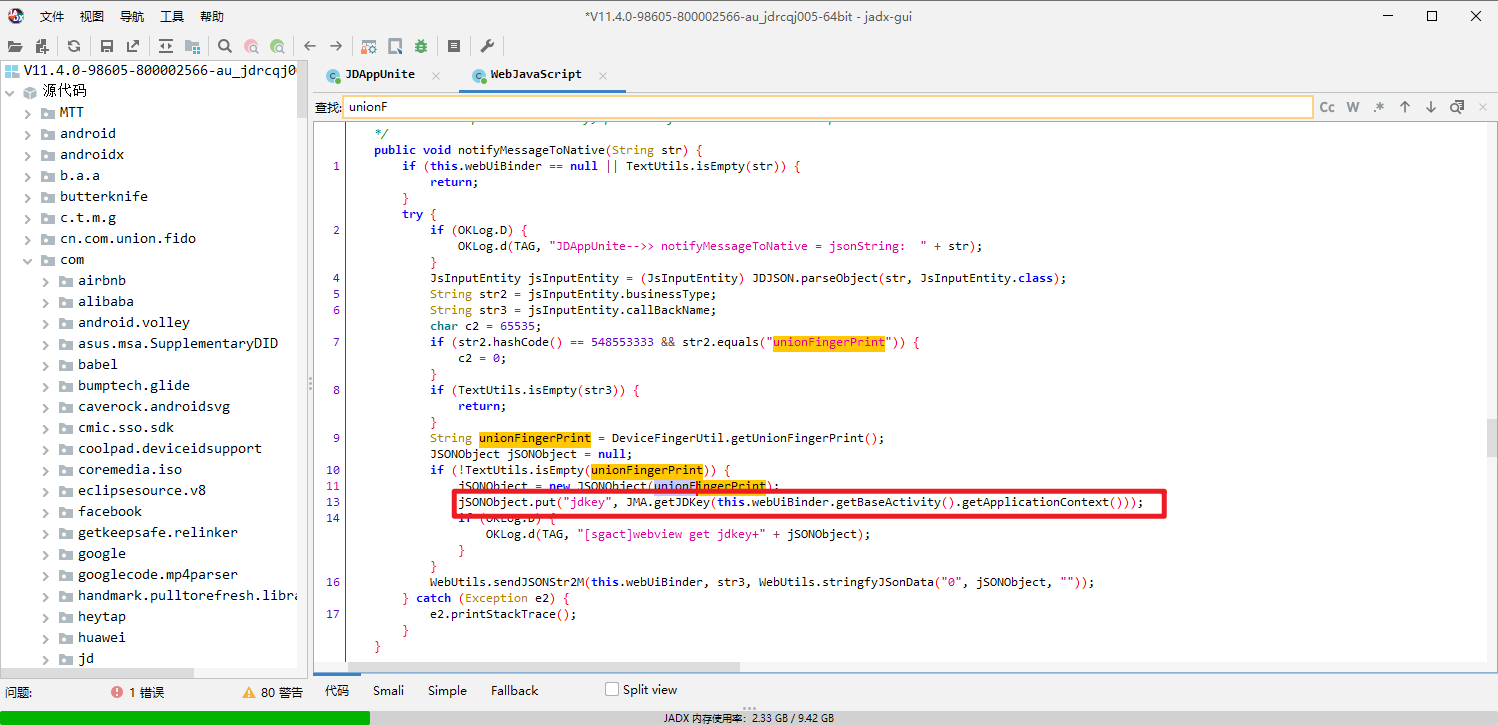Viewport: 1498px width, 725px height.
Task: Close the search bar with the X
Action: point(1483,107)
